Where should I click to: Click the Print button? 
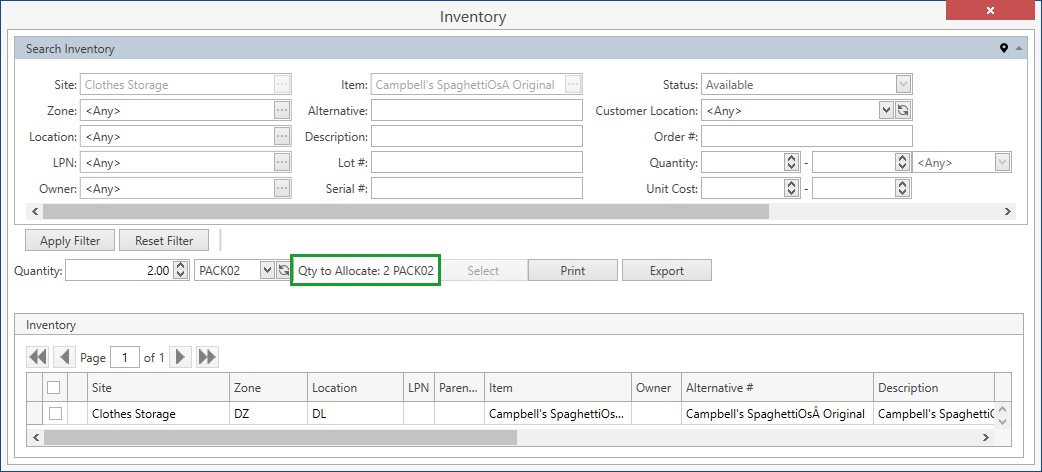573,271
